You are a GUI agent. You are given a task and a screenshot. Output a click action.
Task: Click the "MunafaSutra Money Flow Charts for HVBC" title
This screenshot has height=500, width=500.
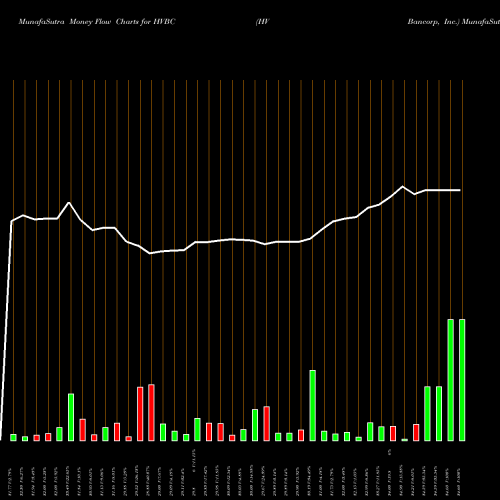pos(97,22)
